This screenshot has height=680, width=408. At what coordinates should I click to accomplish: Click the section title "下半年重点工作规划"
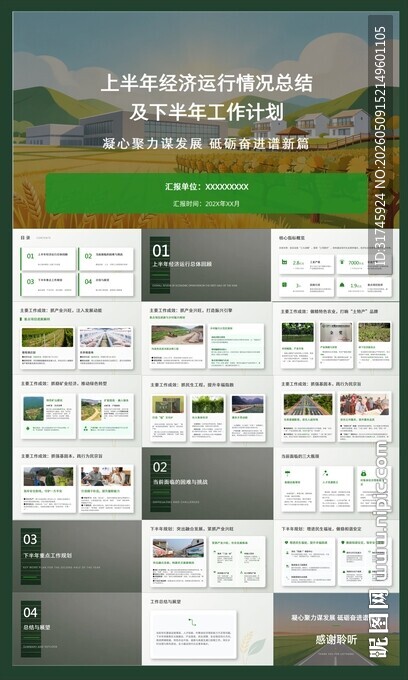48,555
